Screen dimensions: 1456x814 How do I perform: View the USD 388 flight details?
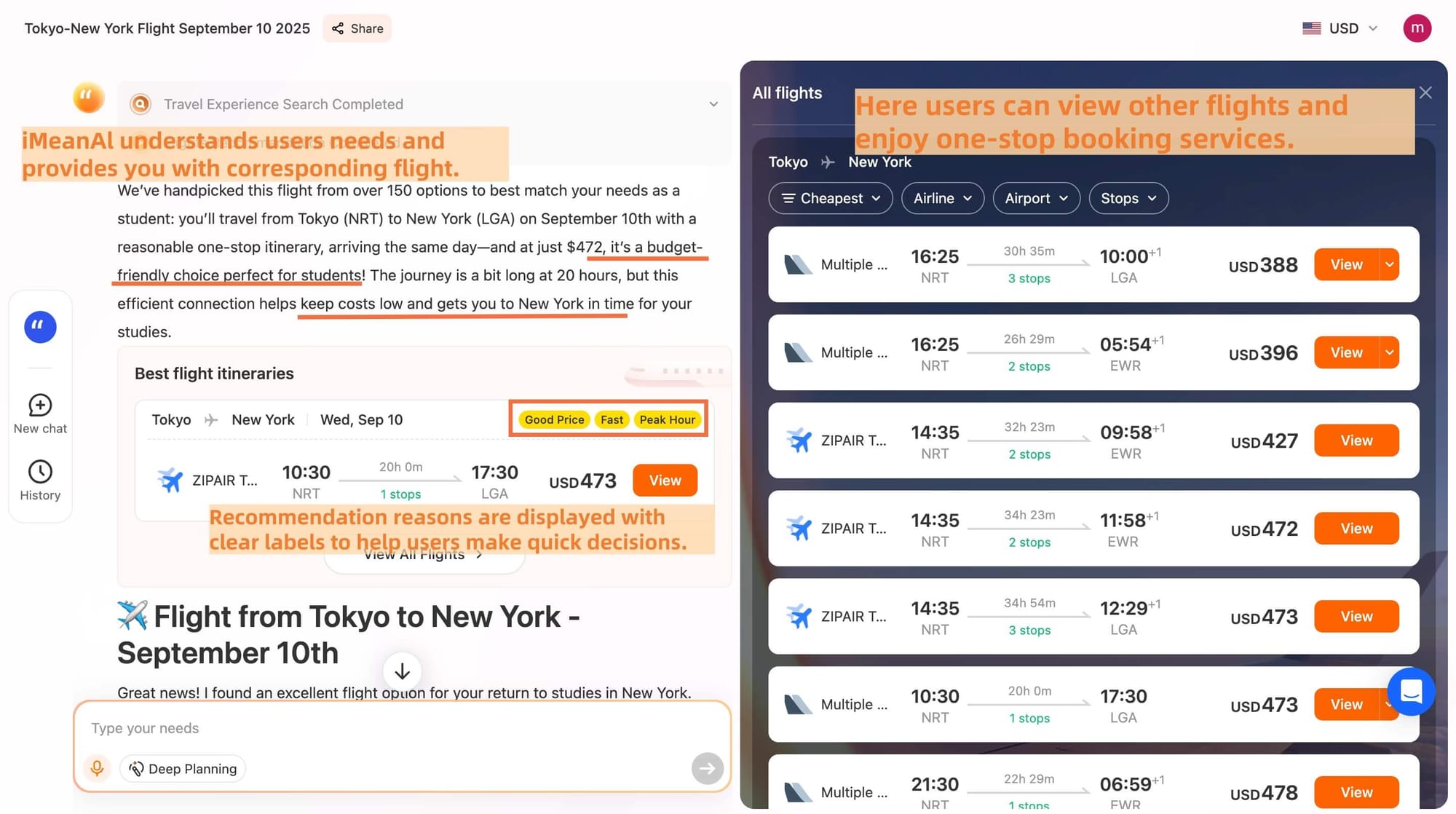point(1346,264)
